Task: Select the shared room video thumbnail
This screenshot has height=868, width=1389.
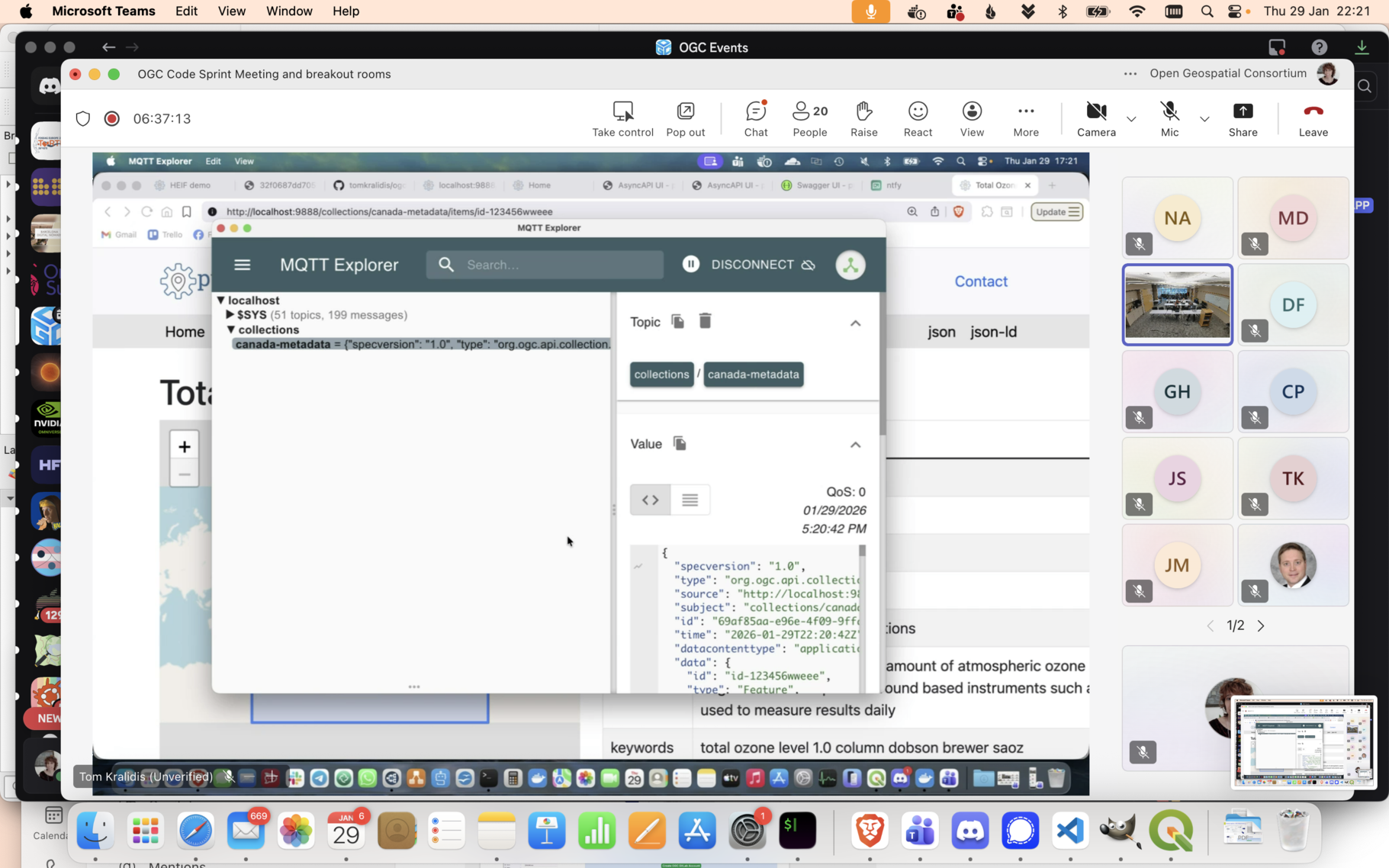Action: pos(1177,305)
